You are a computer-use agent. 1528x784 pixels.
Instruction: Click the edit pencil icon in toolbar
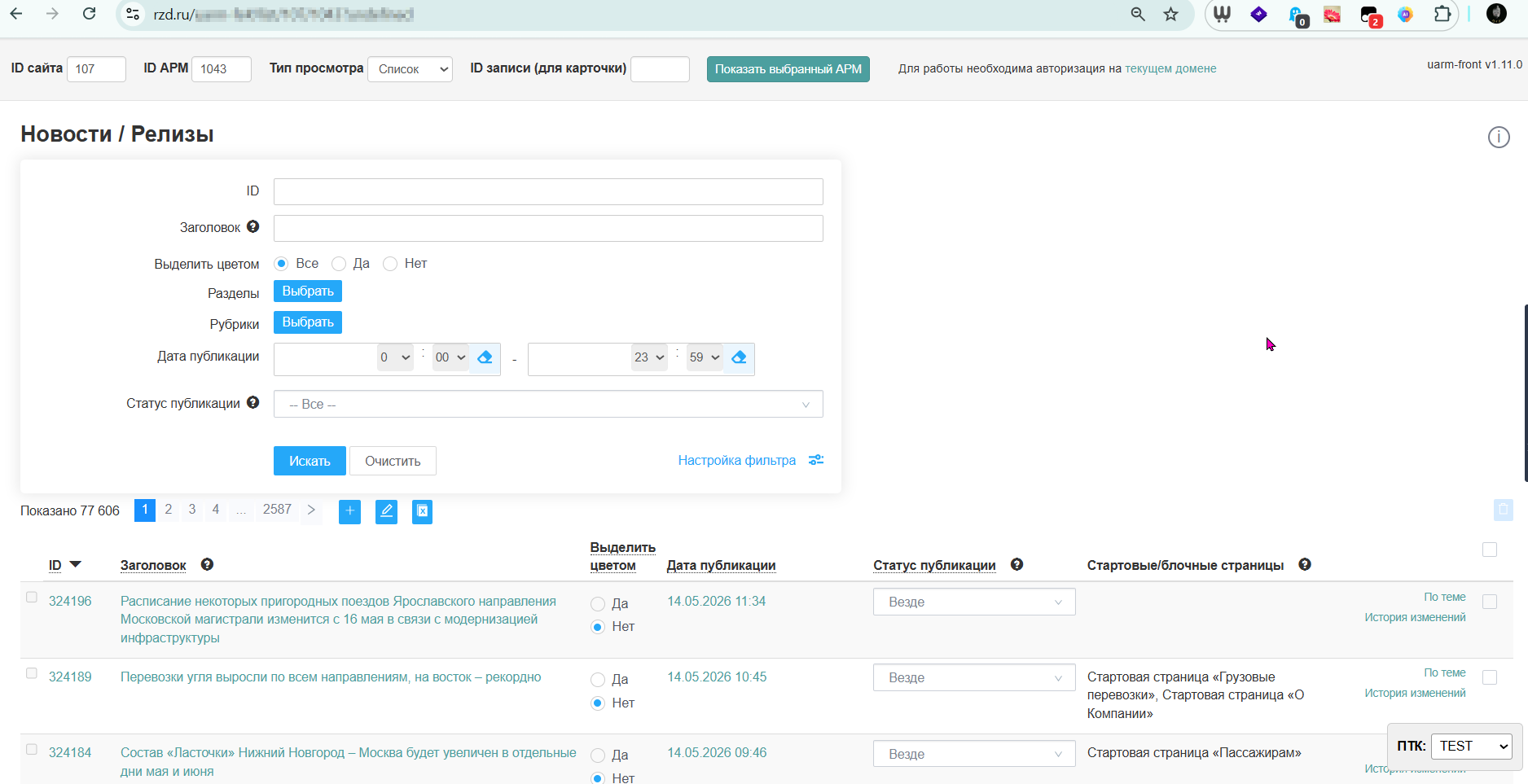[x=386, y=511]
